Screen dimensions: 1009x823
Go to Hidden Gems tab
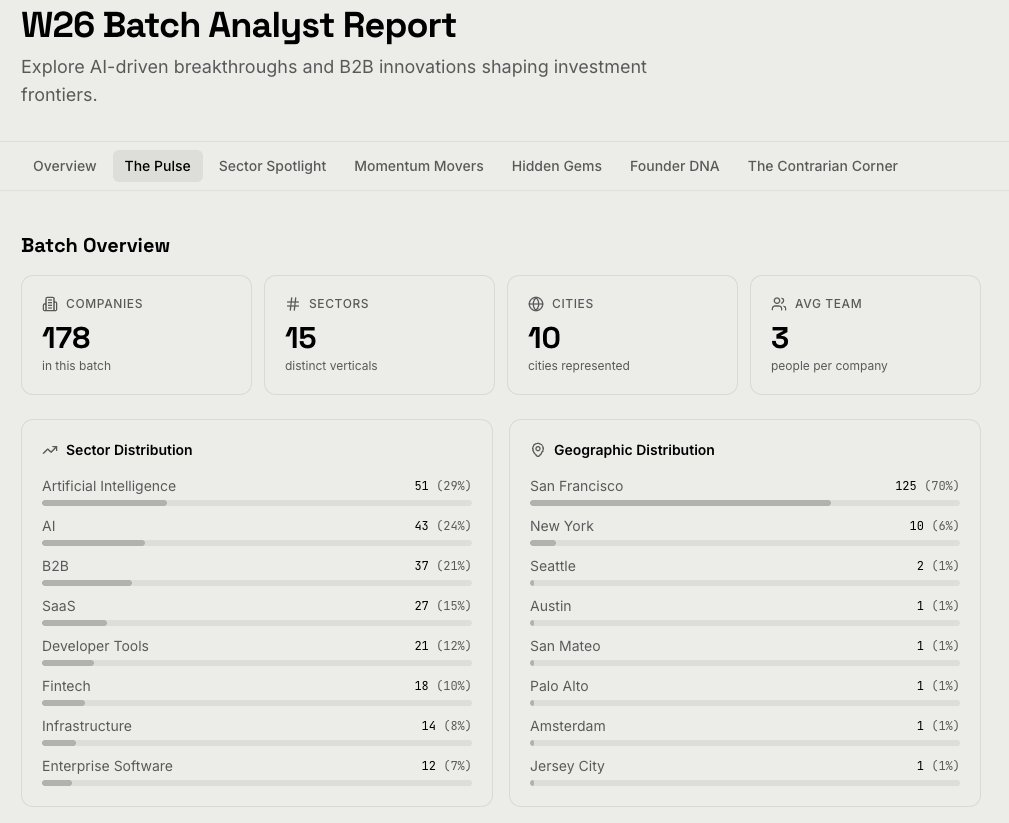[x=557, y=166]
